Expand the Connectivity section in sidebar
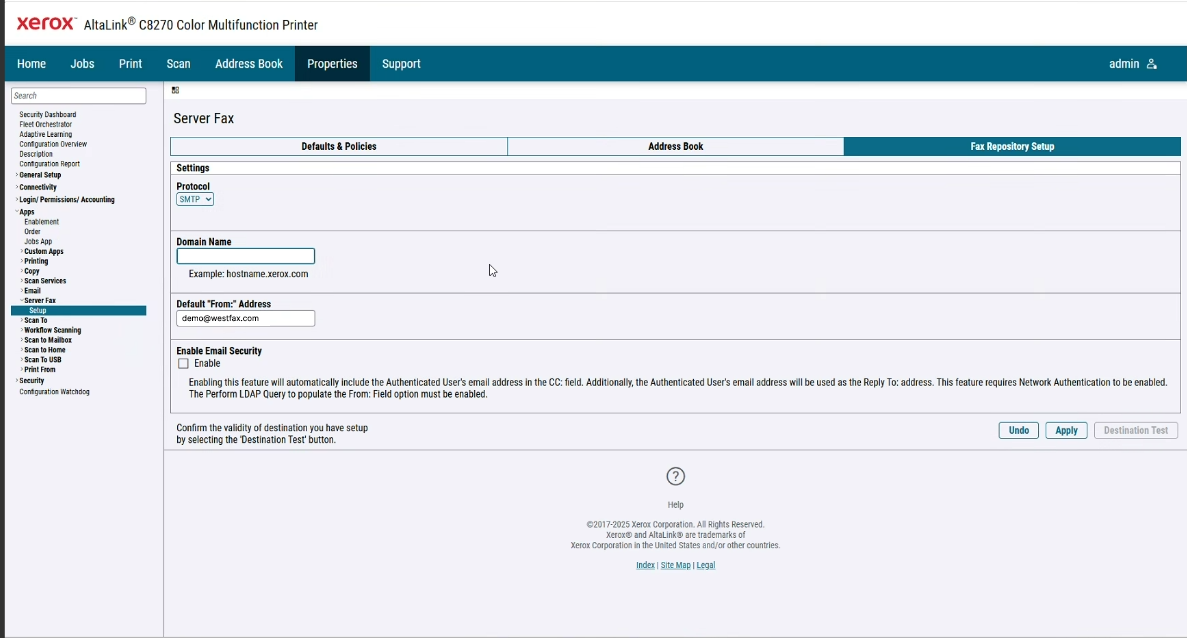1187x638 pixels. [x=37, y=187]
